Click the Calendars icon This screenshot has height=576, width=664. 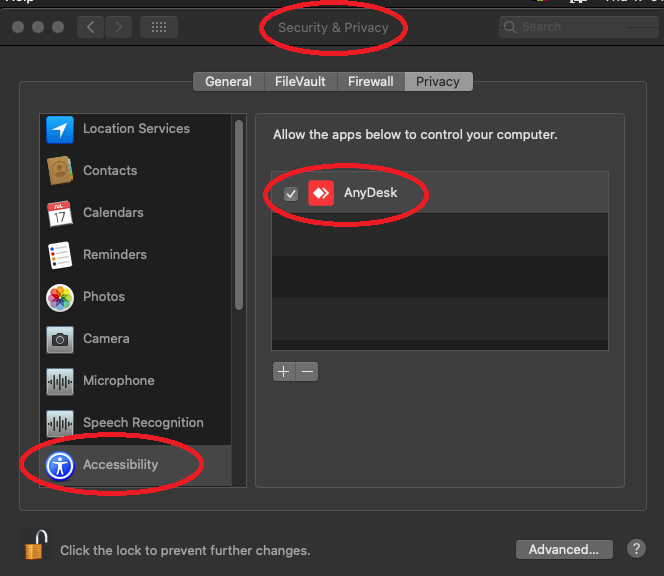pyautogui.click(x=60, y=213)
